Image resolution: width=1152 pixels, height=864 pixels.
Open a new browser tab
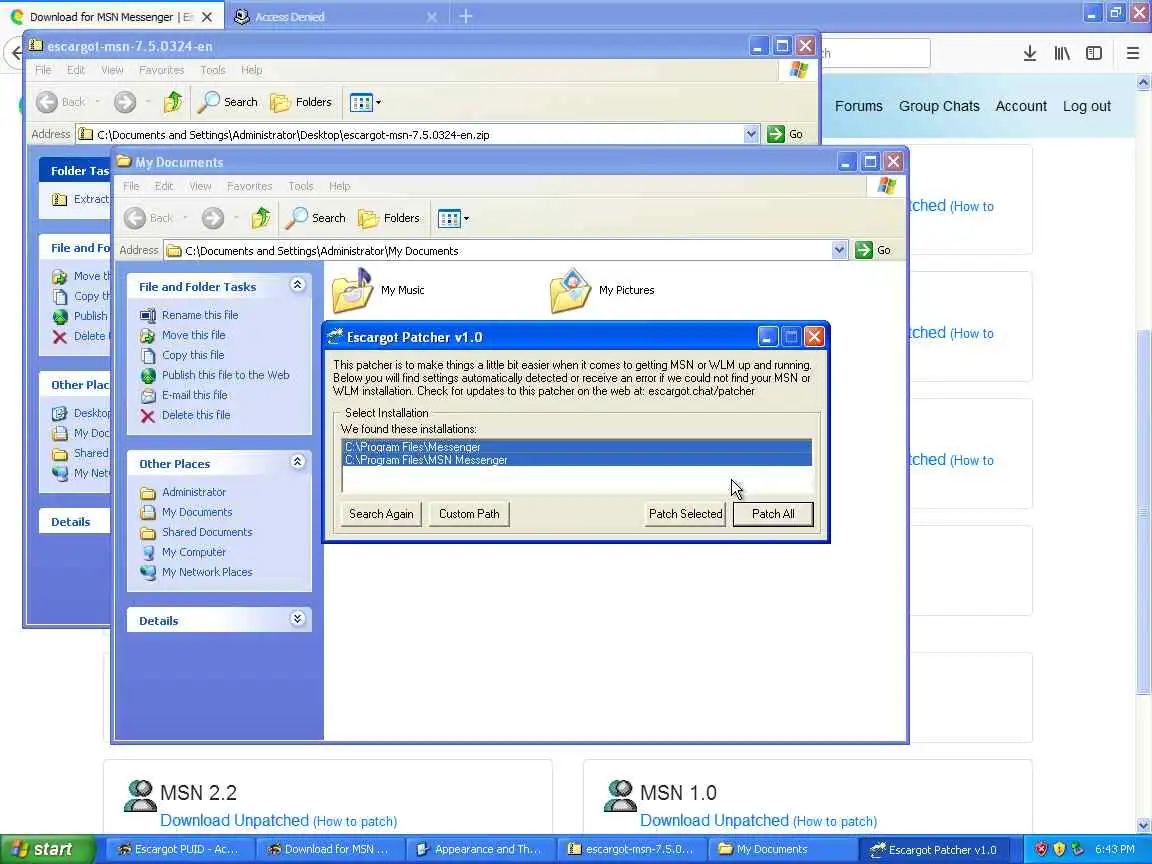[466, 16]
